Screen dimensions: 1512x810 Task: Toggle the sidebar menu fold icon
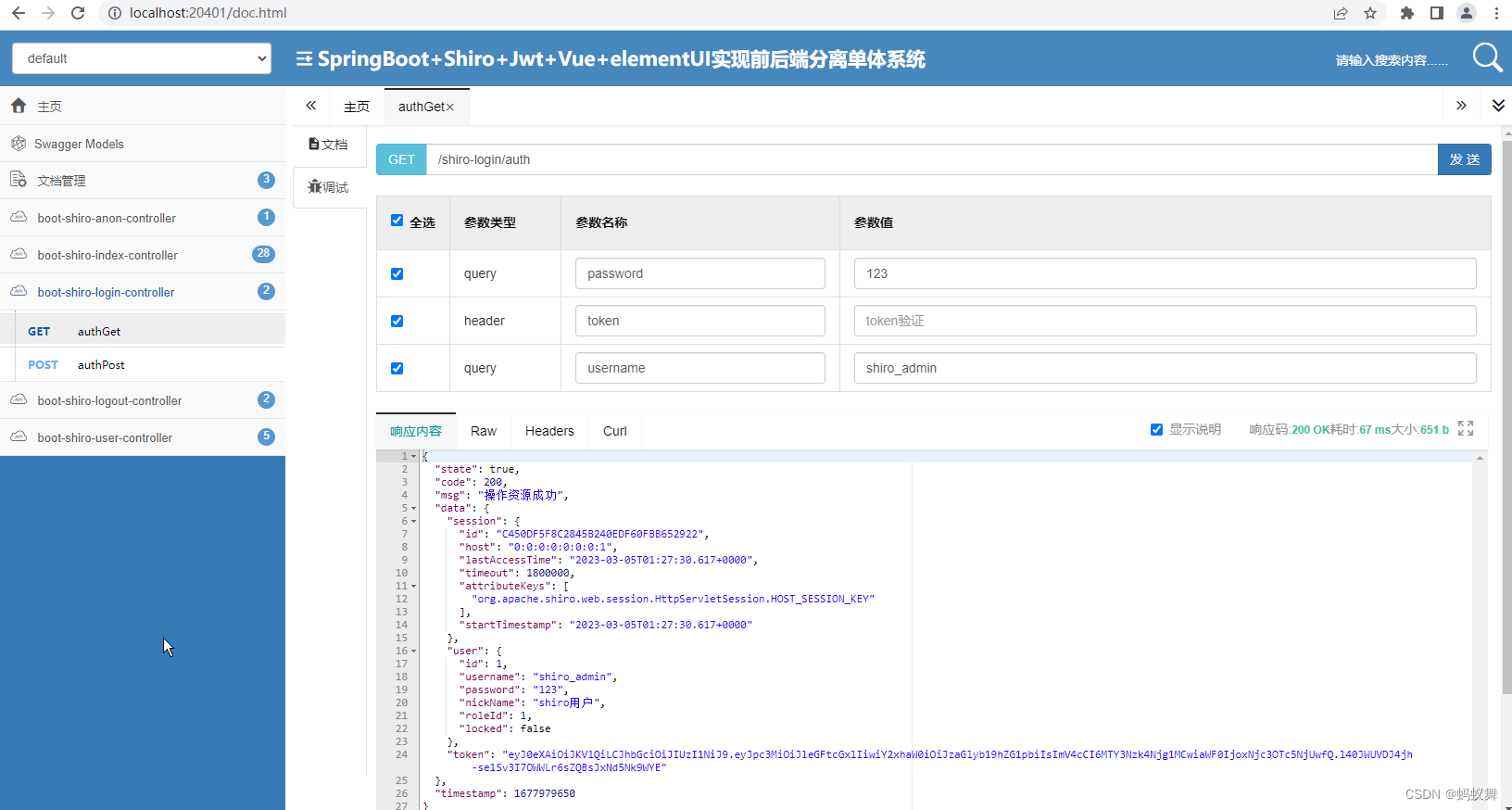(x=304, y=59)
